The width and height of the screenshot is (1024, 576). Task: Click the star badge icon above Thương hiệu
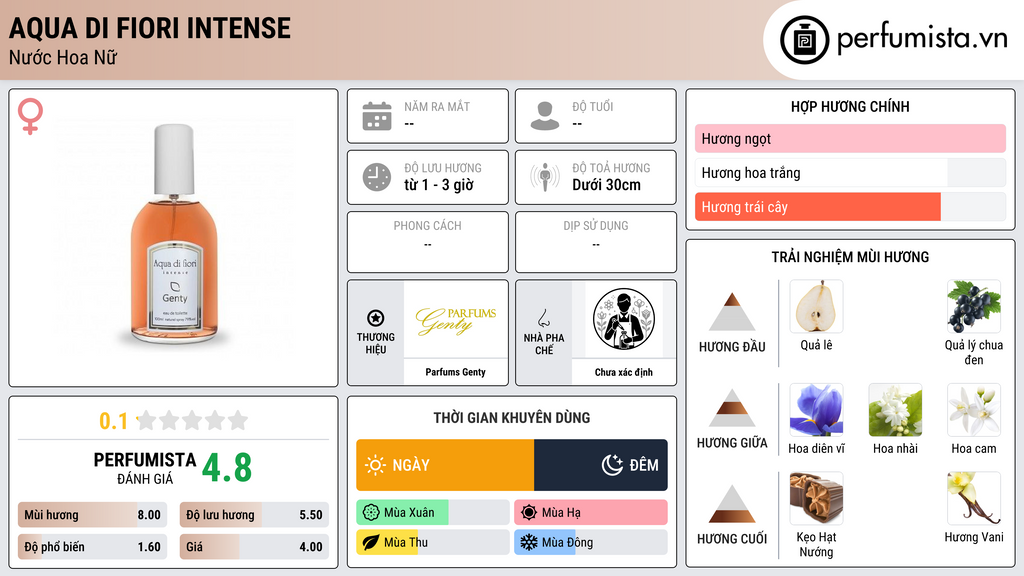[376, 318]
